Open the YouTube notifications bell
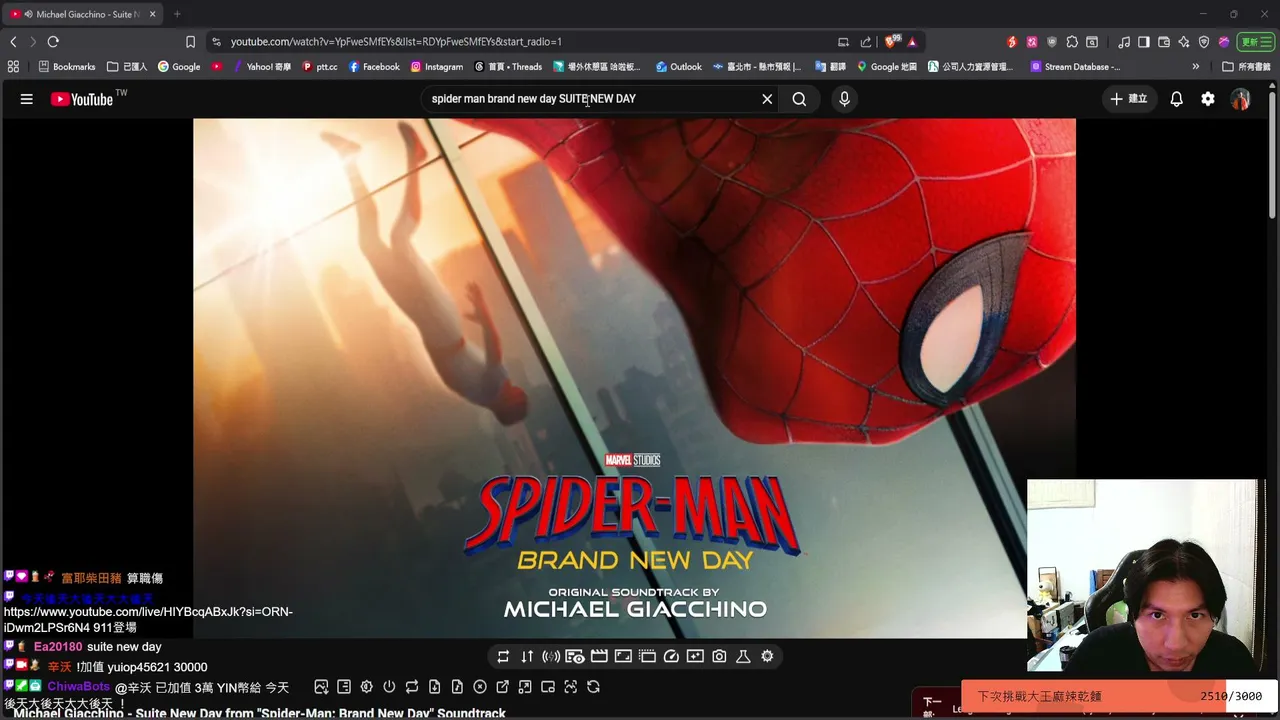 (x=1176, y=99)
